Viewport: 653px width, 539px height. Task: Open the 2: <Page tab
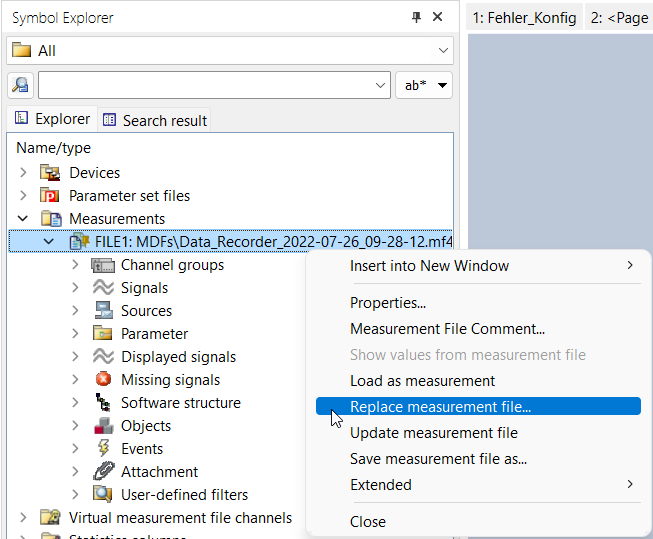(x=619, y=18)
